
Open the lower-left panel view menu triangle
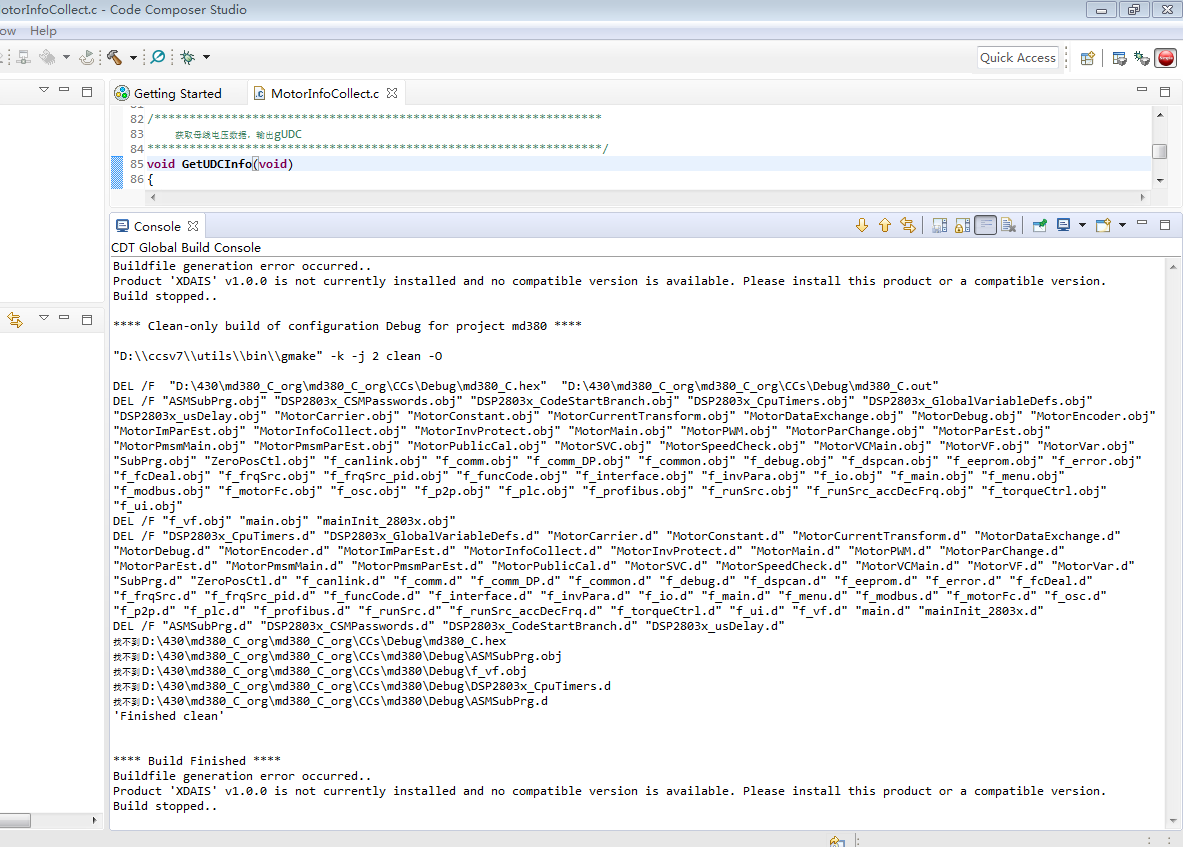(x=44, y=318)
